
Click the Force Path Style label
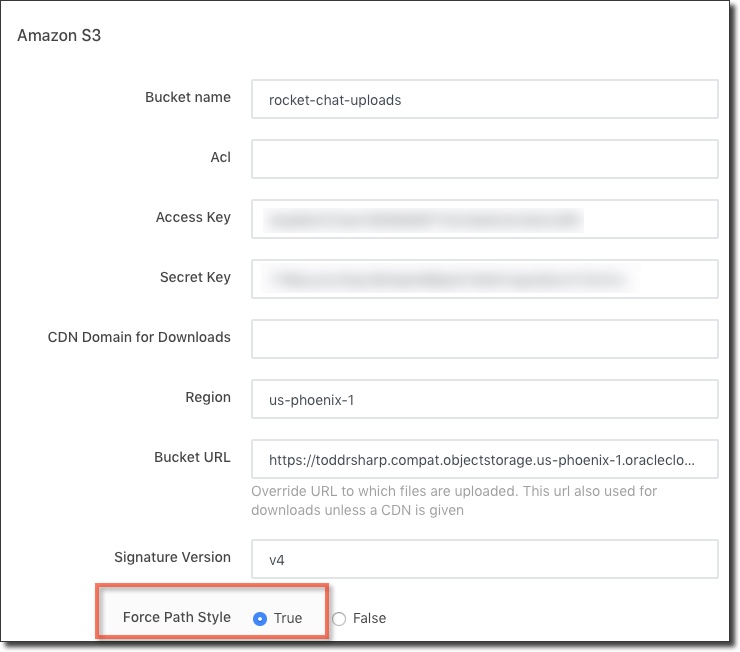[x=177, y=617]
